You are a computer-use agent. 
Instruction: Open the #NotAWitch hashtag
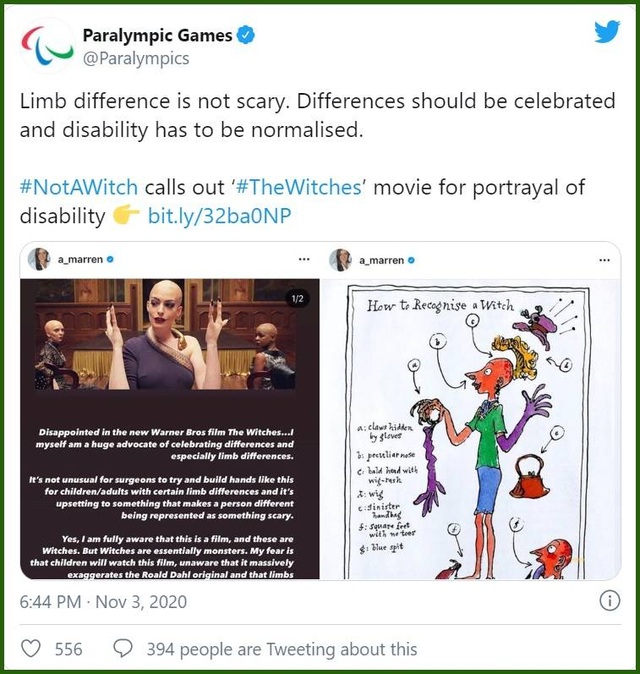pyautogui.click(x=79, y=187)
